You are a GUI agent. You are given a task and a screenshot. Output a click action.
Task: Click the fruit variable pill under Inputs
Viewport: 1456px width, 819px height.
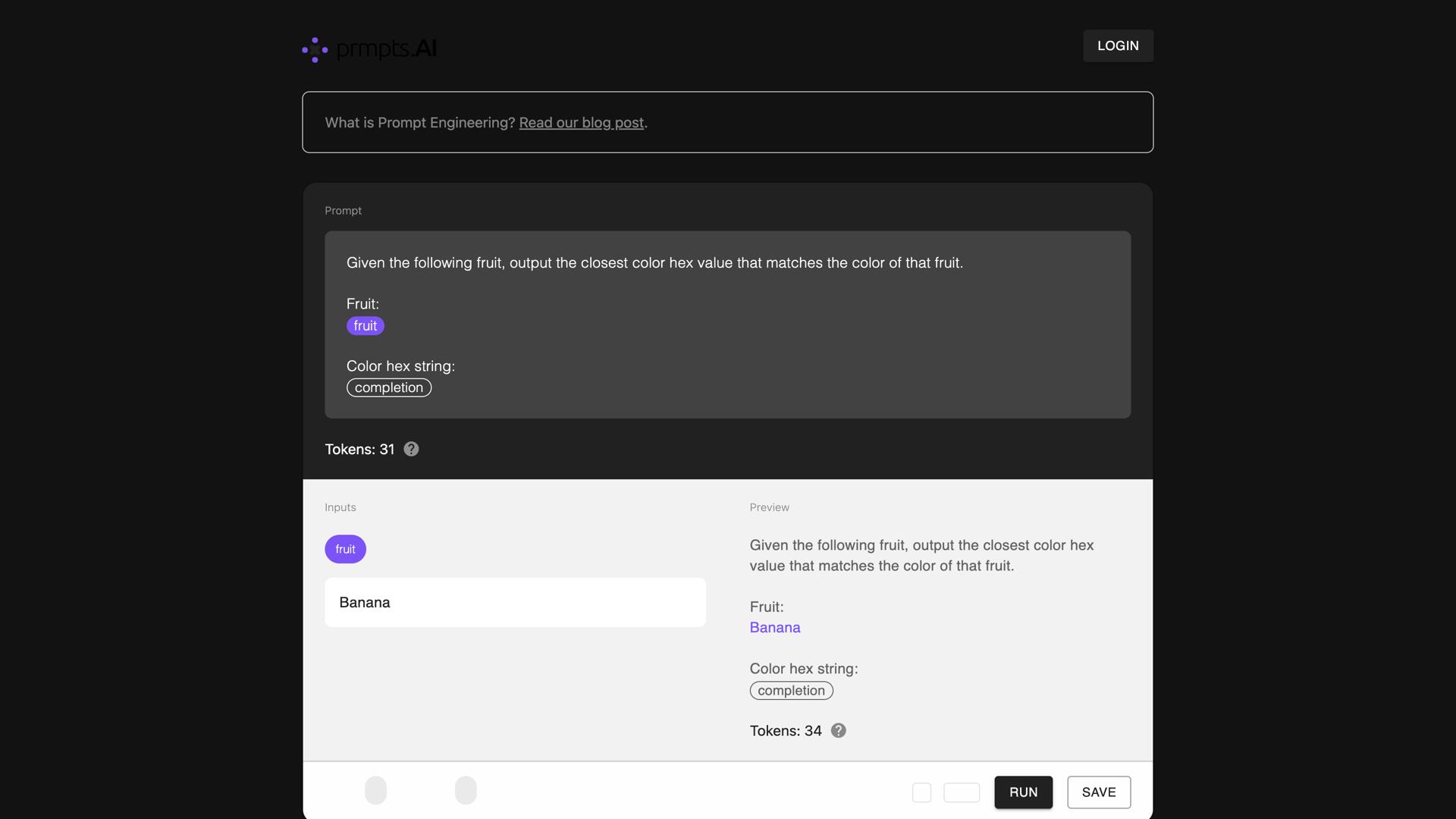coord(345,549)
